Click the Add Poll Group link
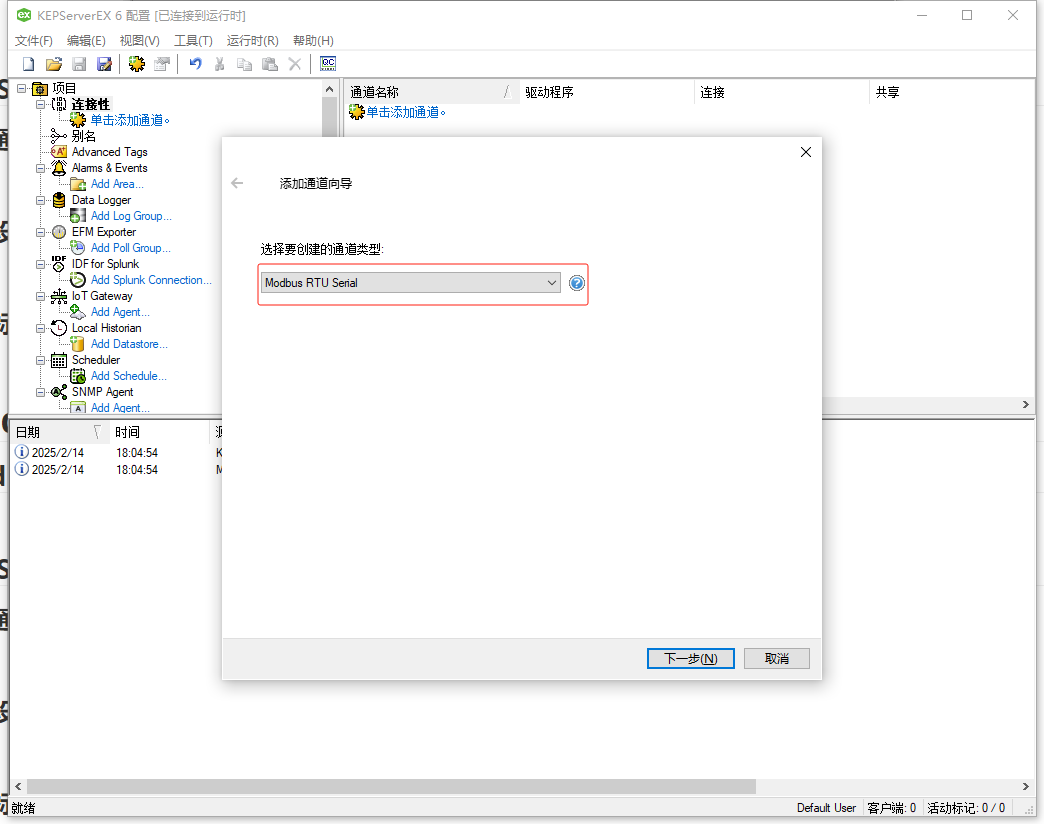Image resolution: width=1044 pixels, height=824 pixels. [x=130, y=248]
